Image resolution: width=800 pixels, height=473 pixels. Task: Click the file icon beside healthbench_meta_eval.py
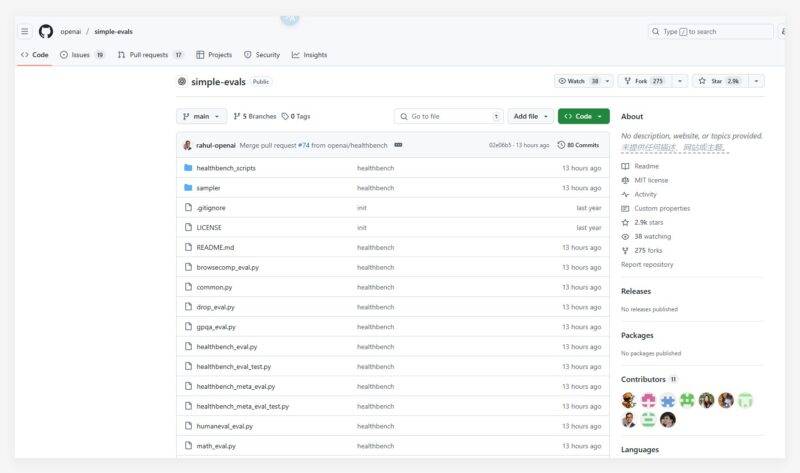coord(188,386)
